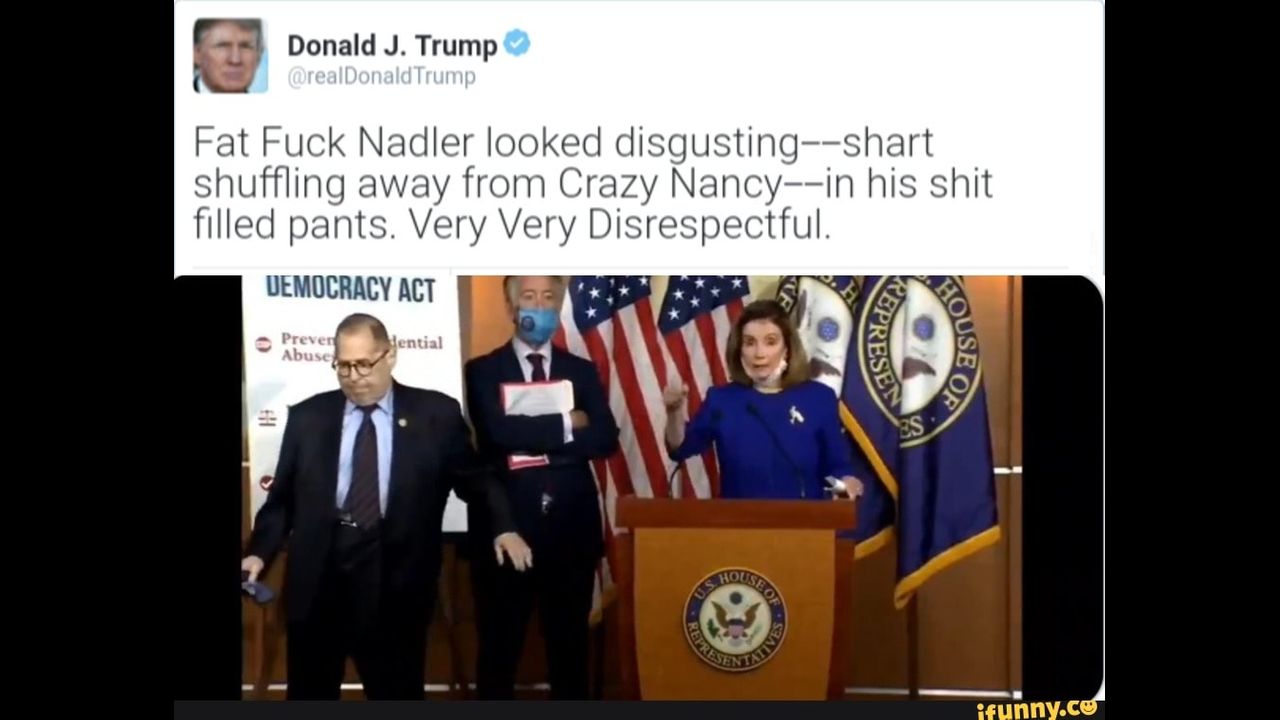Click the tweet text starting "Fat Fuck Nadler"
The image size is (1280, 720).
(x=592, y=184)
